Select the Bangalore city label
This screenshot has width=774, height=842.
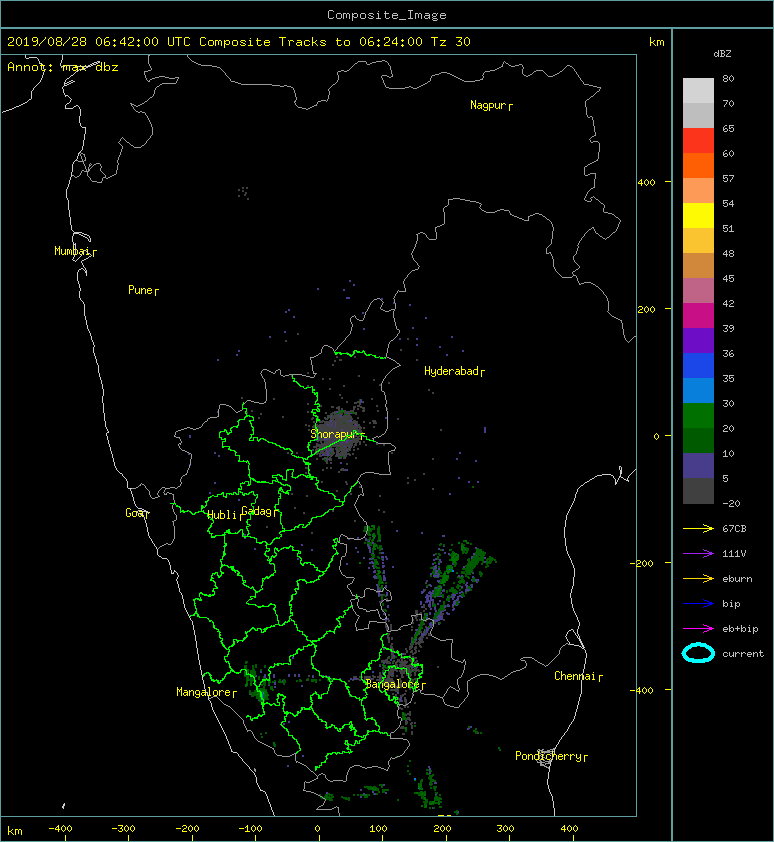click(x=395, y=684)
